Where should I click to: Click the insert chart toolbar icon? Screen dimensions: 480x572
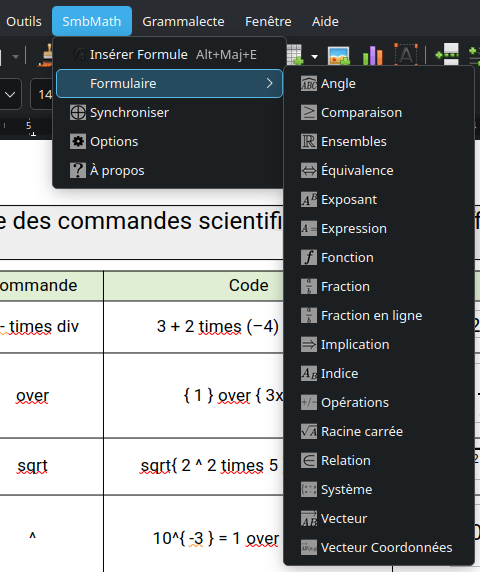[372, 56]
